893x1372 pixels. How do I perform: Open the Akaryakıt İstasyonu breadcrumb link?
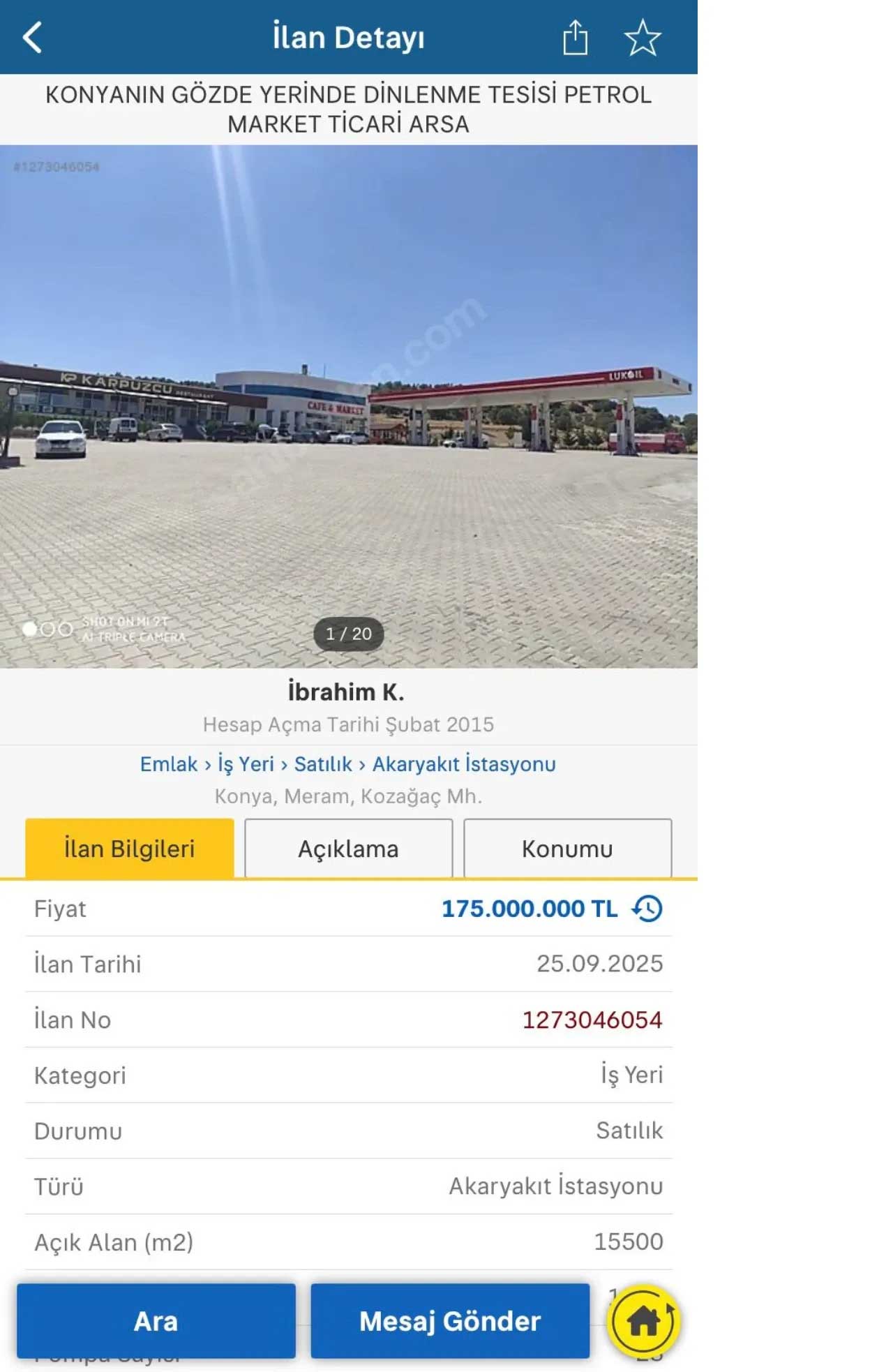465,763
